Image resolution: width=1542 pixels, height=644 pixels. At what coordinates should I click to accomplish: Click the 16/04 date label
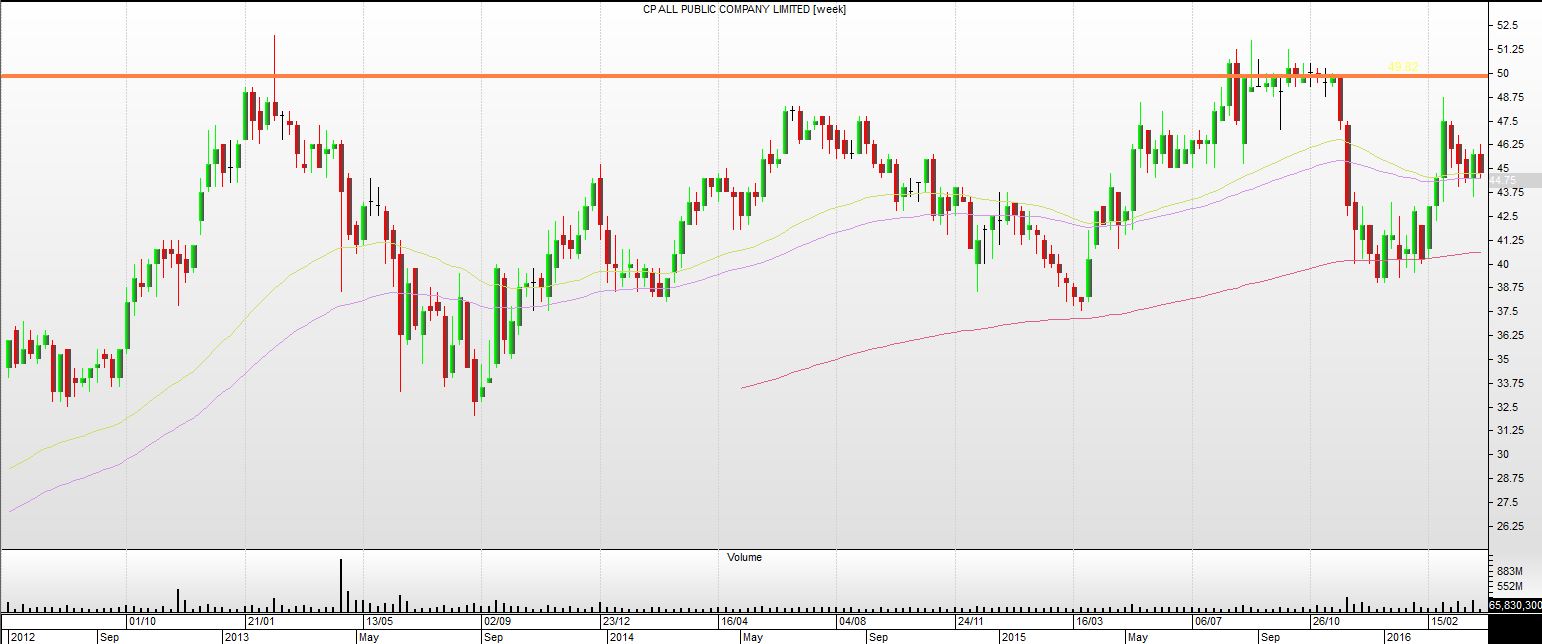click(x=734, y=621)
